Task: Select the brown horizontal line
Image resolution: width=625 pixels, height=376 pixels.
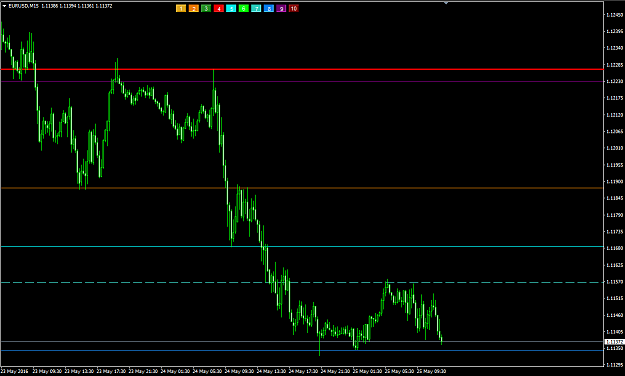Action: (302, 188)
